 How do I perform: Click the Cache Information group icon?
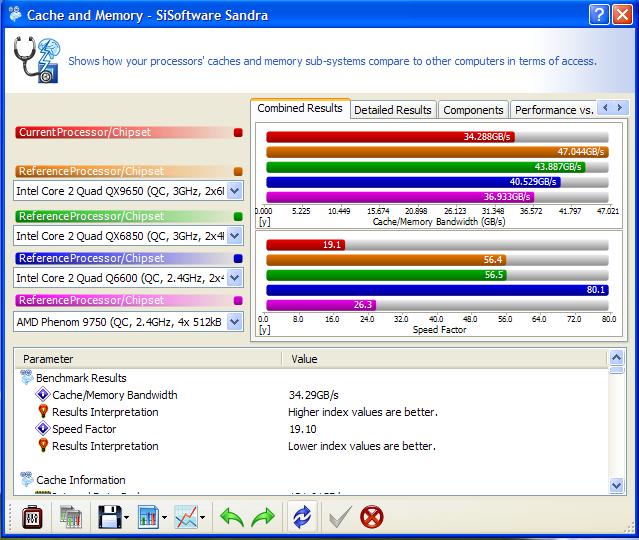click(x=26, y=479)
